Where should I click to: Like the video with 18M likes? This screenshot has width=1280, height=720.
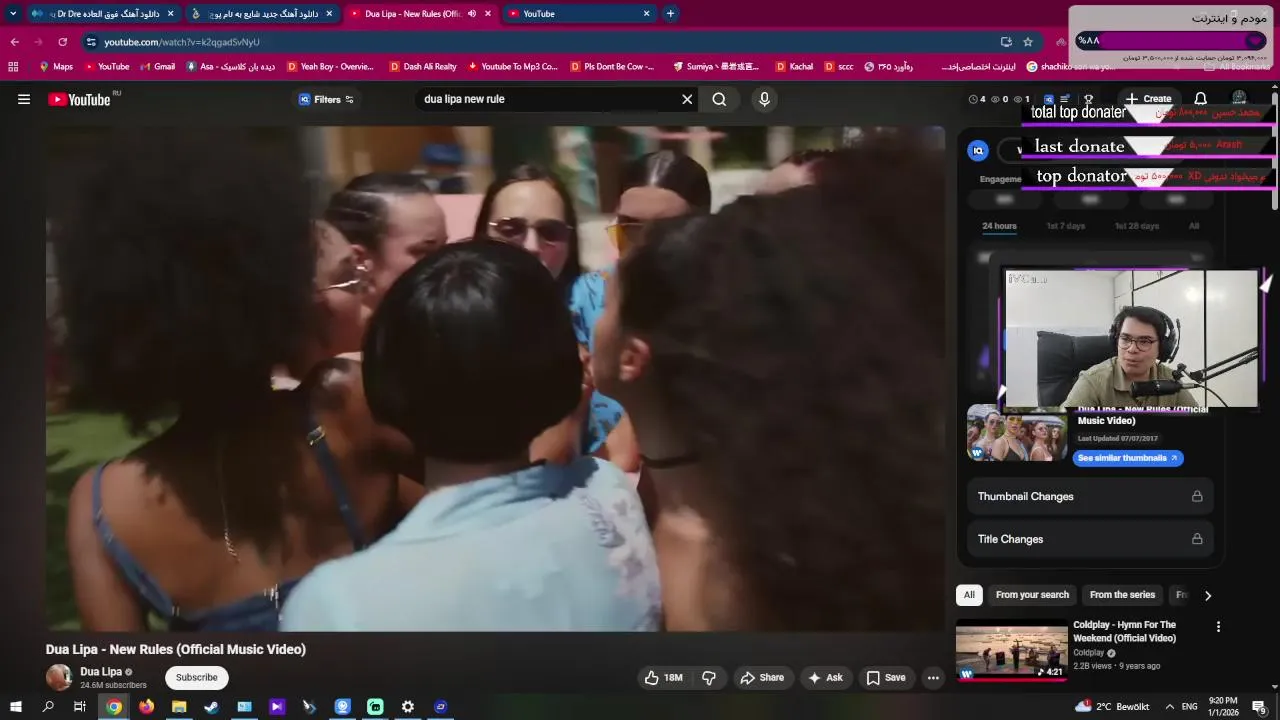tap(663, 677)
